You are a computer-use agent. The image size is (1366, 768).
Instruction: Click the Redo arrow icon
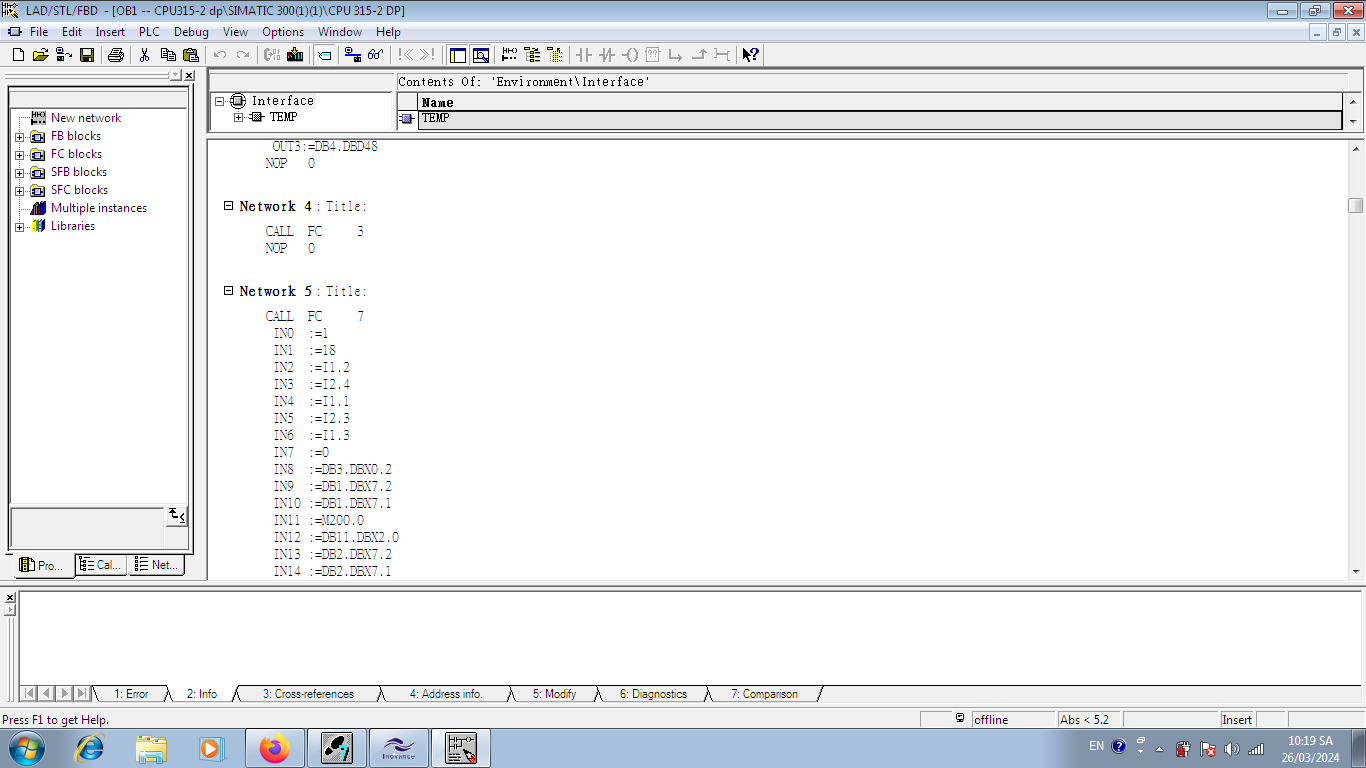(243, 55)
